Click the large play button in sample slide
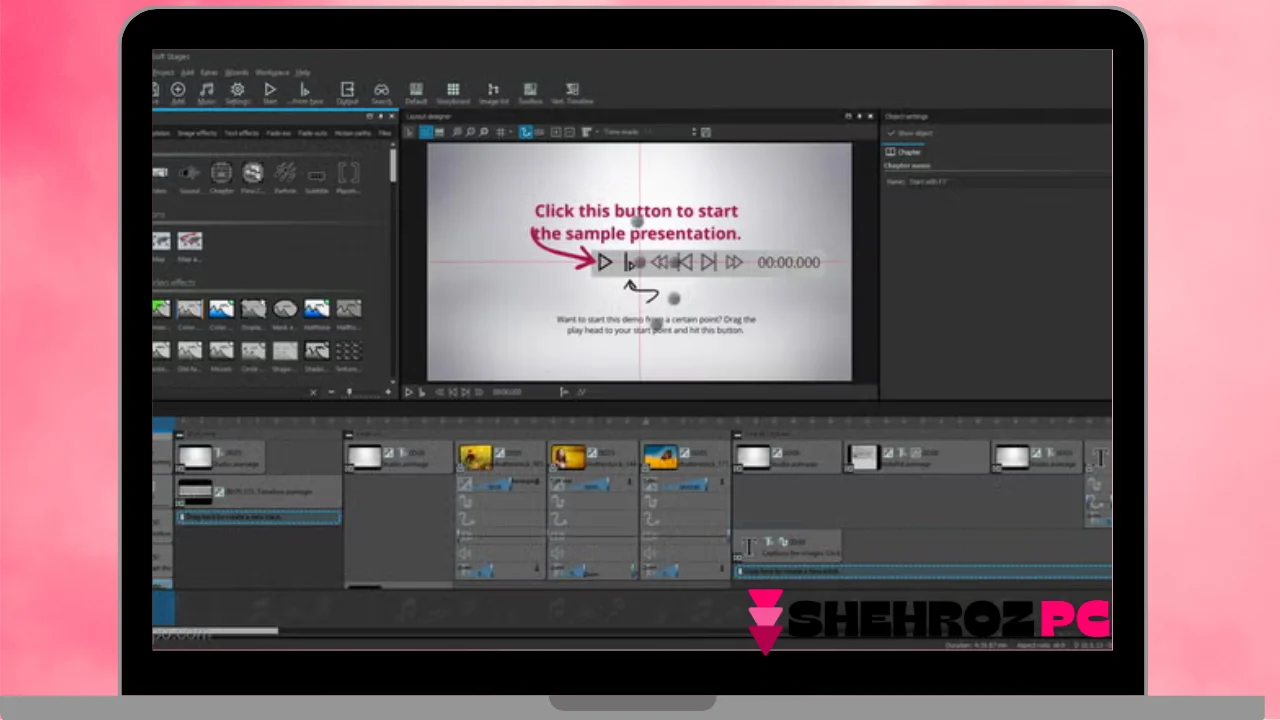1280x720 pixels. (x=605, y=262)
